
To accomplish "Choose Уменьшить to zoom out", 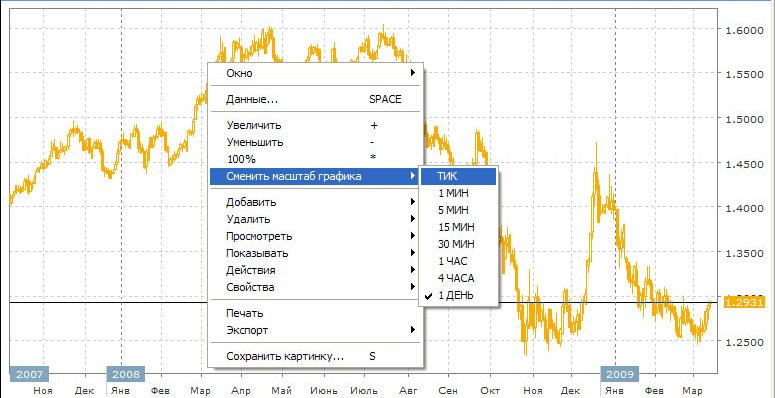I will [x=315, y=142].
